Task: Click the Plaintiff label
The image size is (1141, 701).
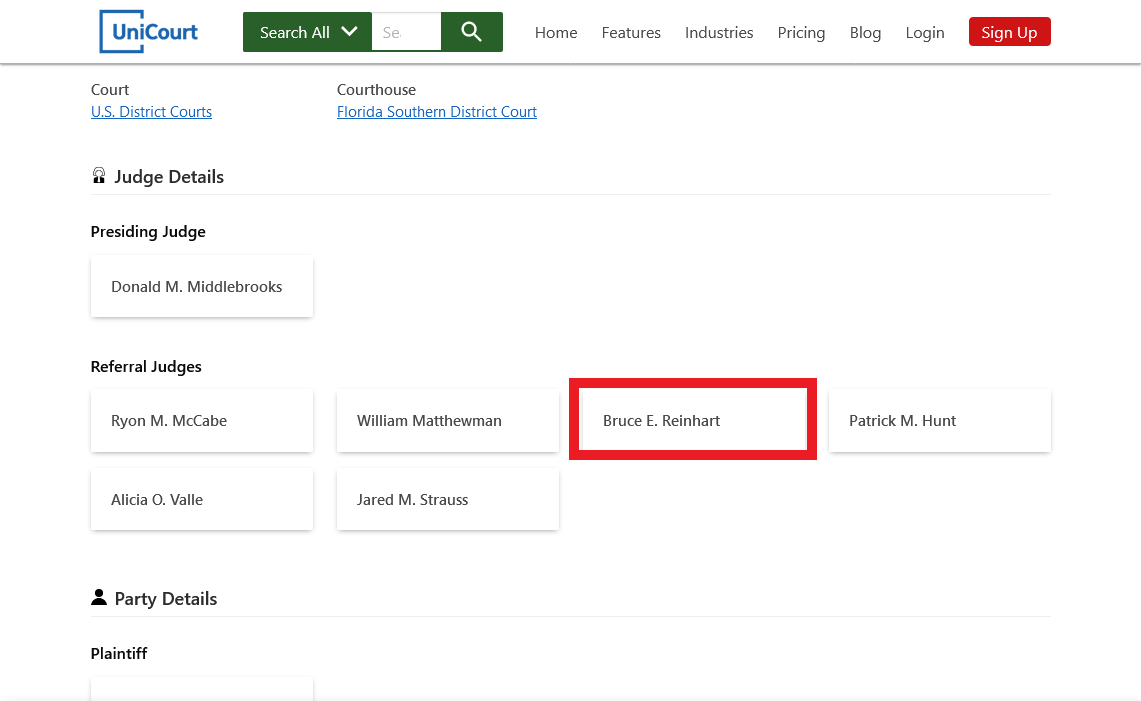Action: coord(119,653)
